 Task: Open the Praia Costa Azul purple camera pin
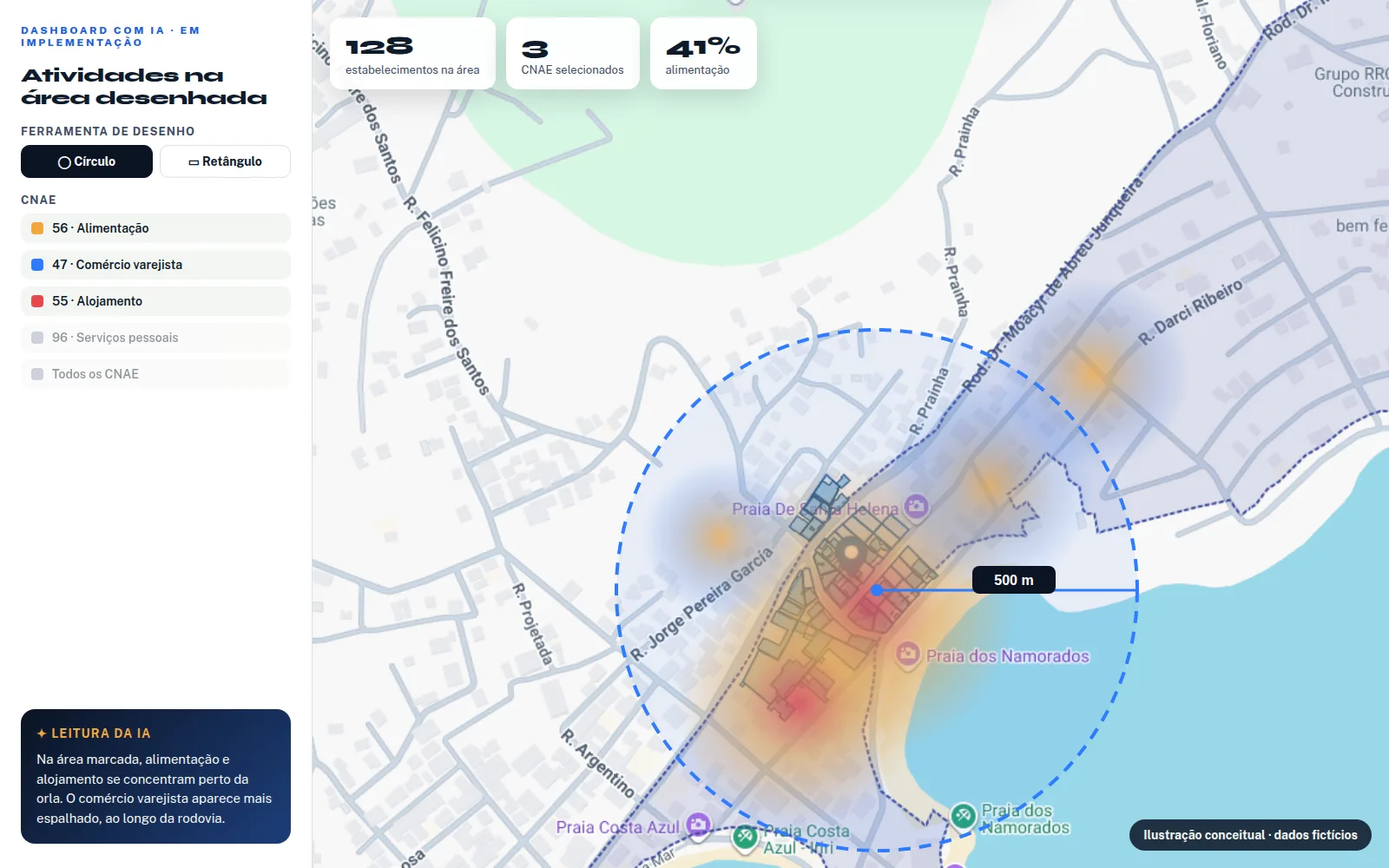click(698, 825)
